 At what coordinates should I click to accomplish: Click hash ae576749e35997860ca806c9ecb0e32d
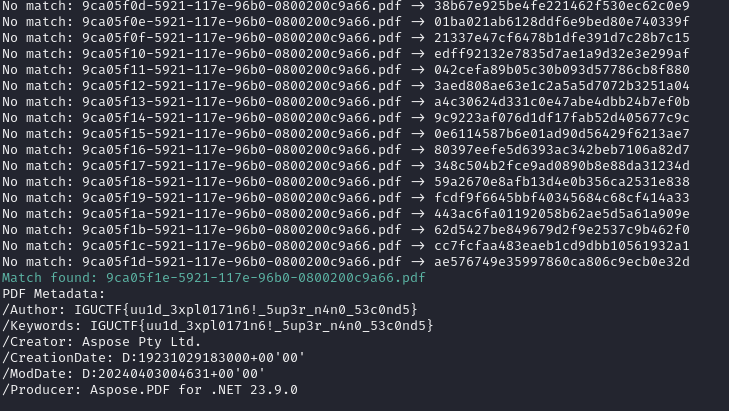pyautogui.click(x=562, y=262)
